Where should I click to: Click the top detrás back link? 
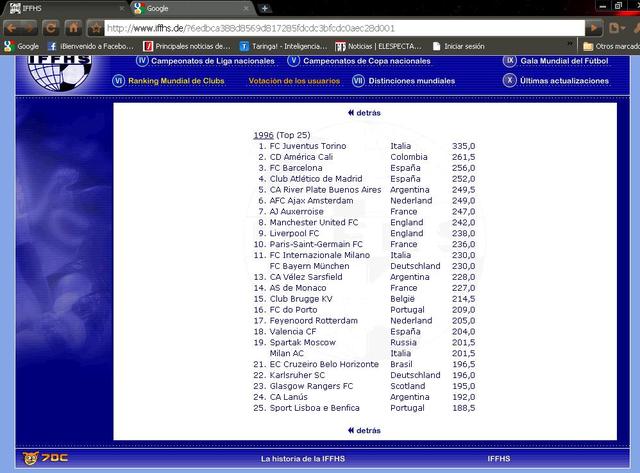pyautogui.click(x=364, y=113)
